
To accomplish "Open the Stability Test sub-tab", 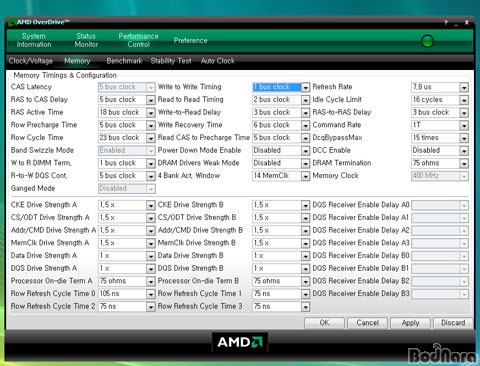I will click(x=171, y=61).
